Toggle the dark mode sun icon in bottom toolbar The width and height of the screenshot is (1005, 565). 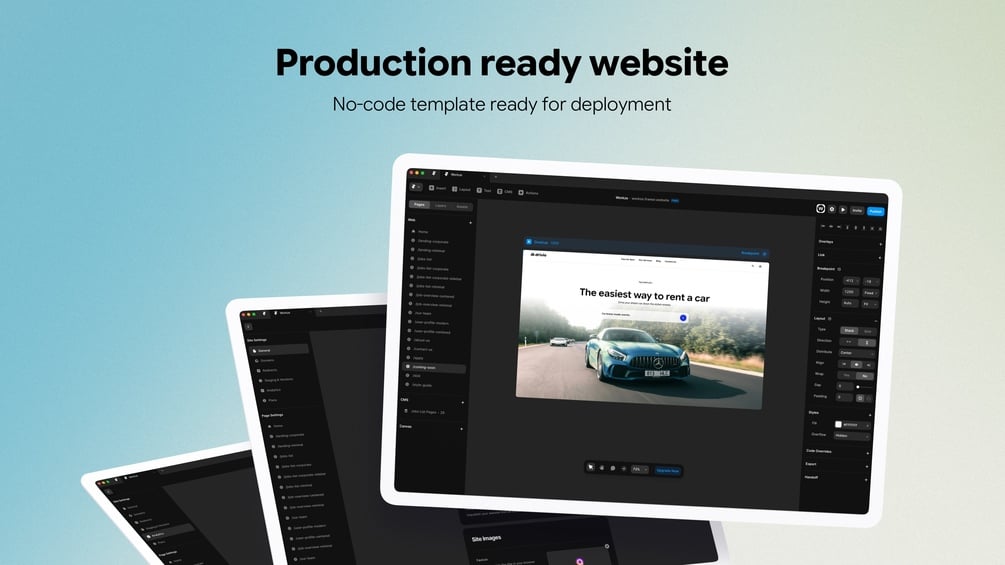(623, 468)
